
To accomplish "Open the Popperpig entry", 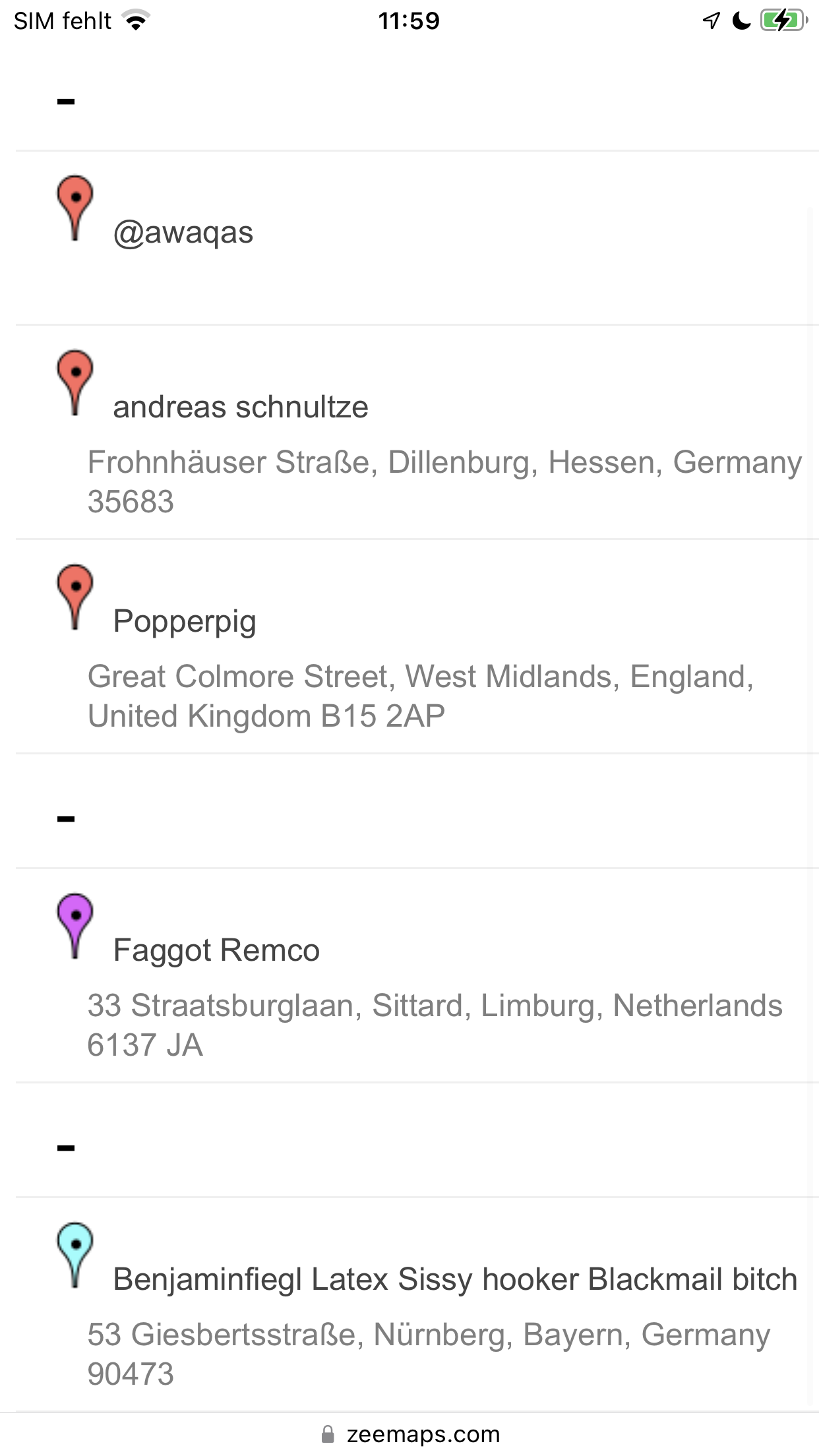I will [185, 621].
